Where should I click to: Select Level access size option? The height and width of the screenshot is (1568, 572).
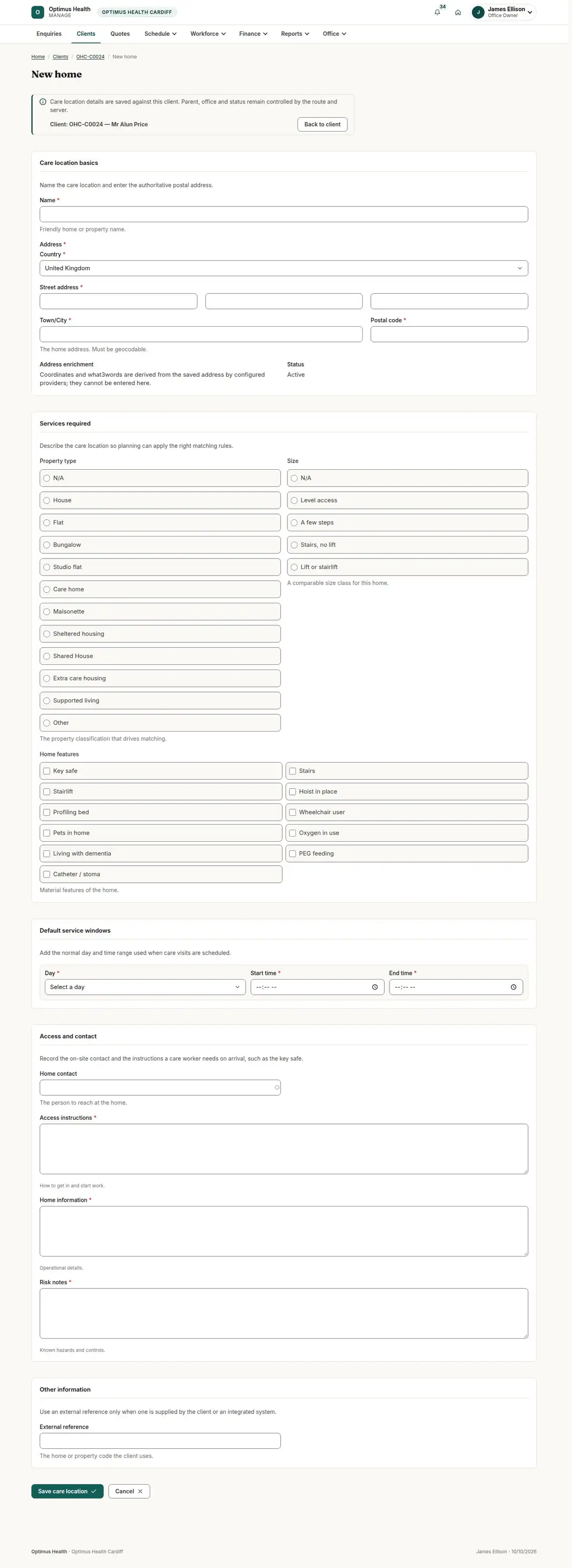pos(408,500)
